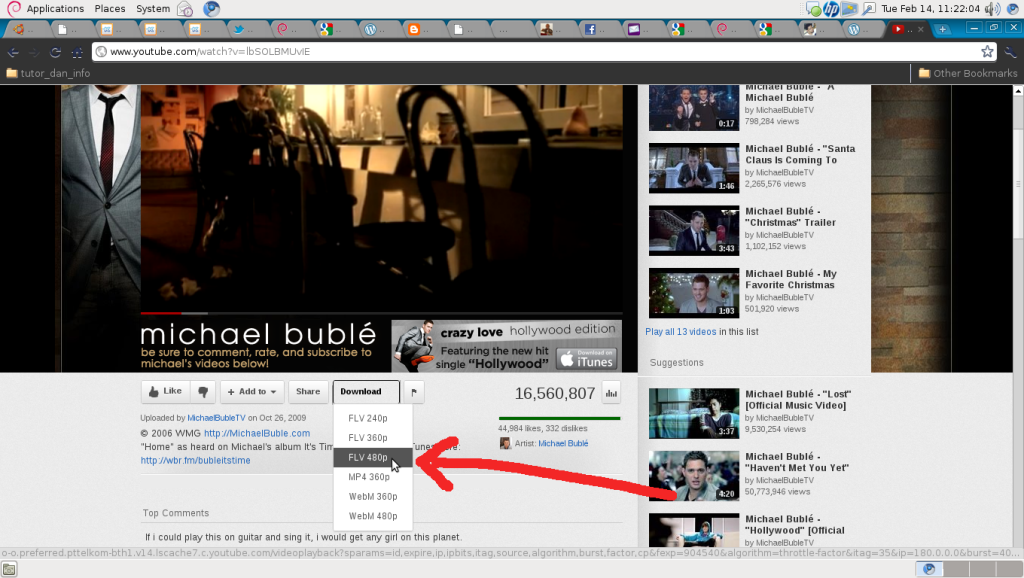Reload the YouTube page

click(56, 52)
